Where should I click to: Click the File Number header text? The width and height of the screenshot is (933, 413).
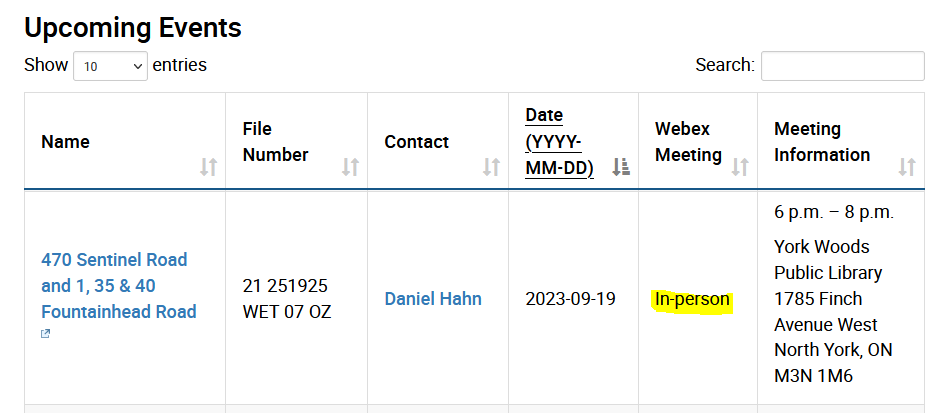point(275,142)
